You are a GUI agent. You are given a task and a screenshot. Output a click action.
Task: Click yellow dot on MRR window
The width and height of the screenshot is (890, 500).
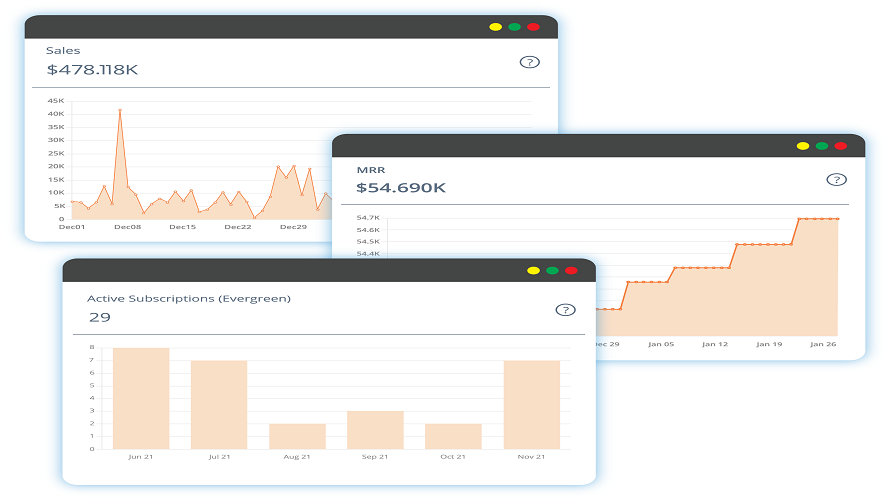coord(803,146)
